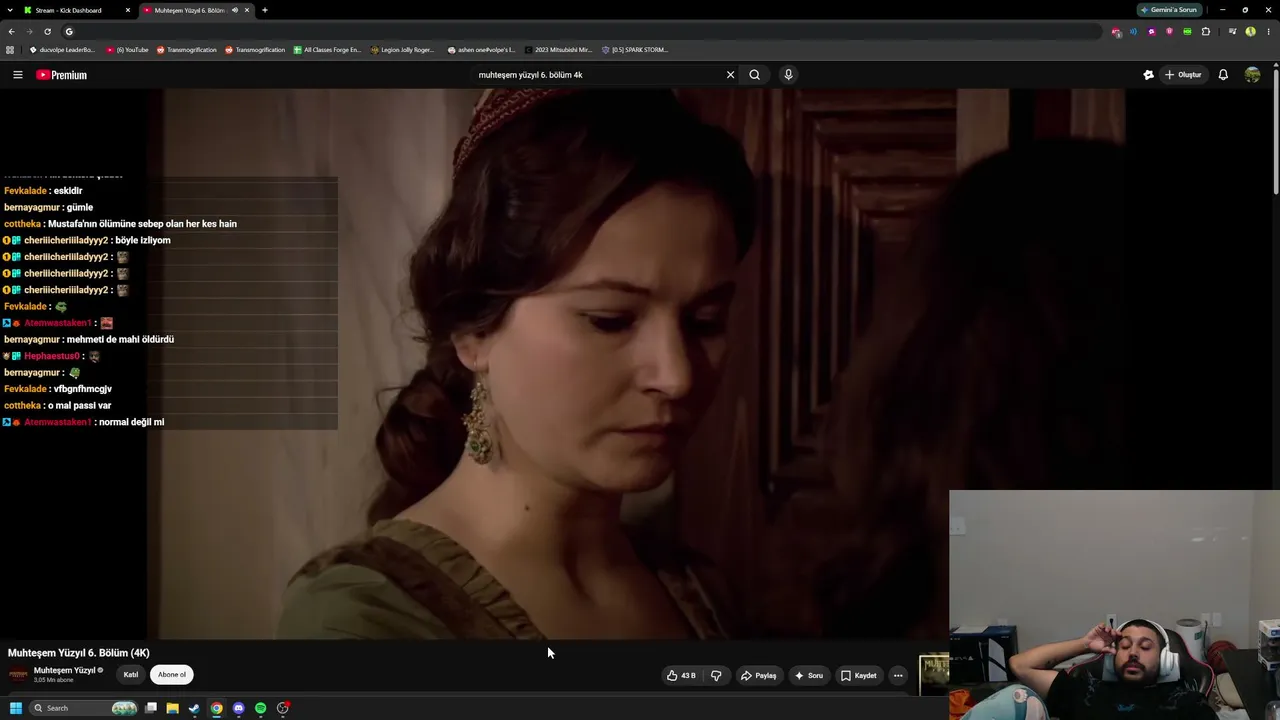Screen dimensions: 1280x720
Task: Mute the Muhteşem Yüzyıl tab audio
Action: pyautogui.click(x=235, y=10)
